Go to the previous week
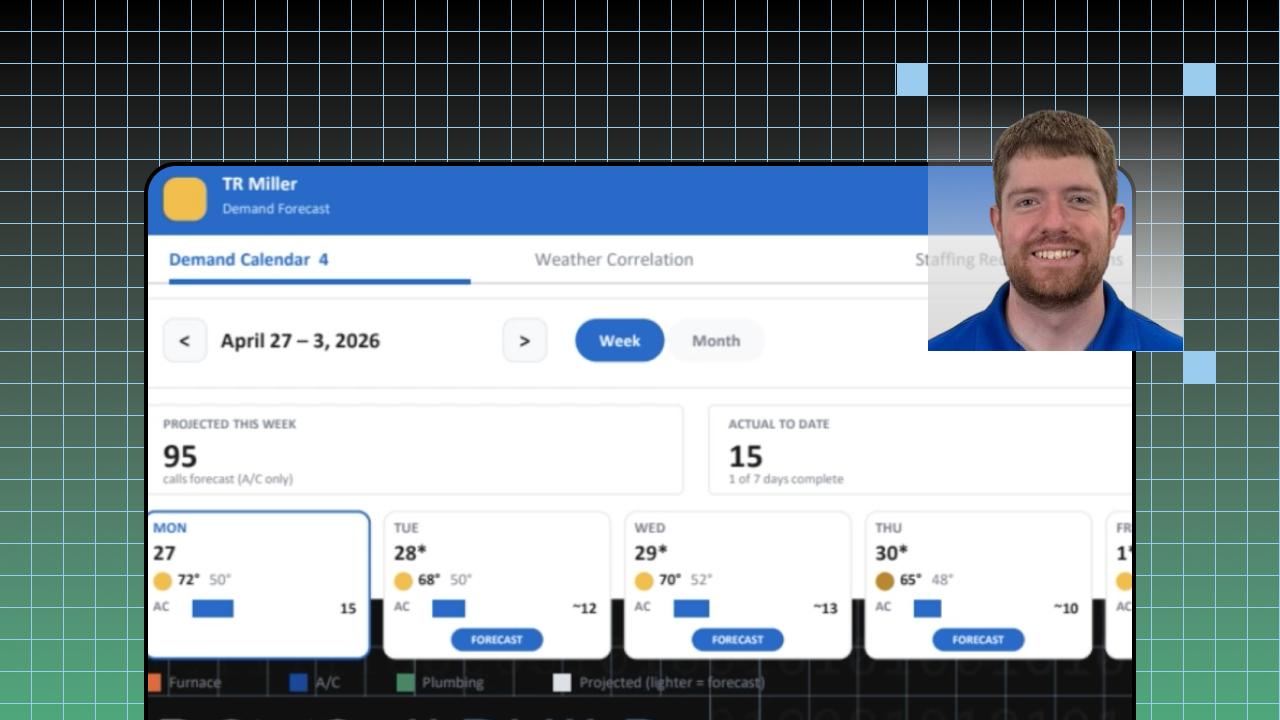 click(185, 341)
